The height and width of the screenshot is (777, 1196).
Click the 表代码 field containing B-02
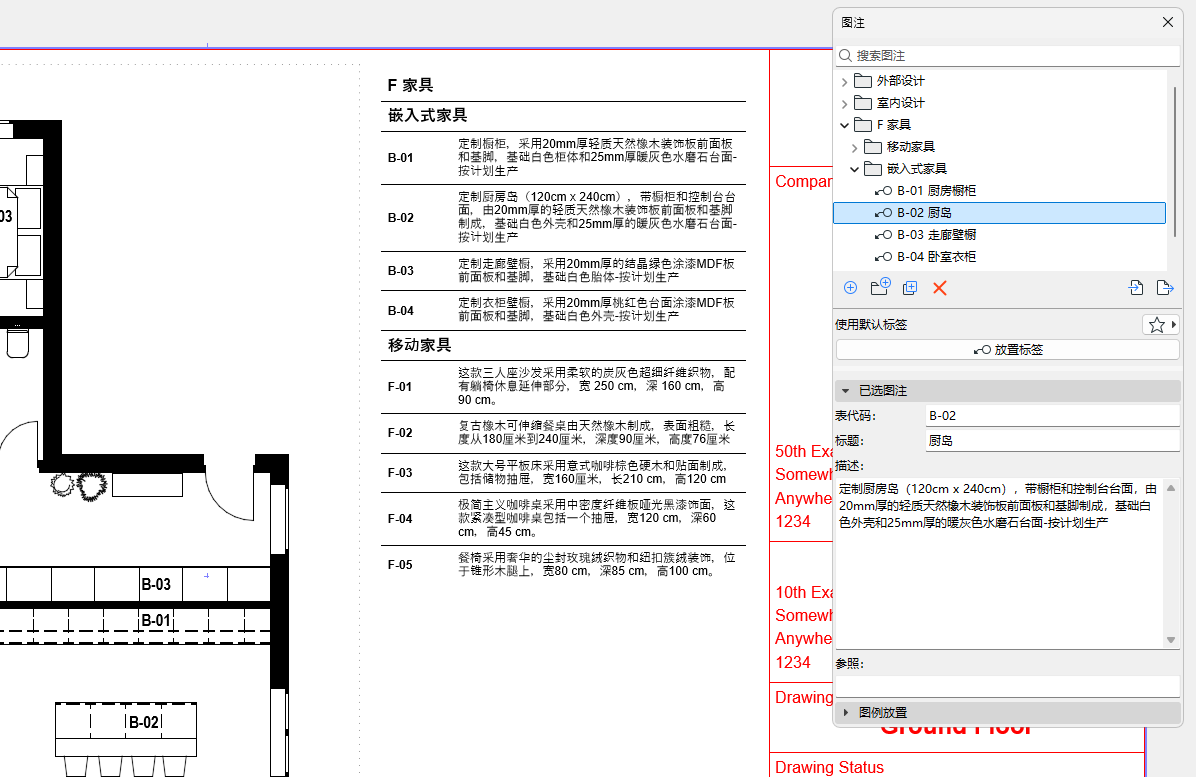click(x=1052, y=416)
